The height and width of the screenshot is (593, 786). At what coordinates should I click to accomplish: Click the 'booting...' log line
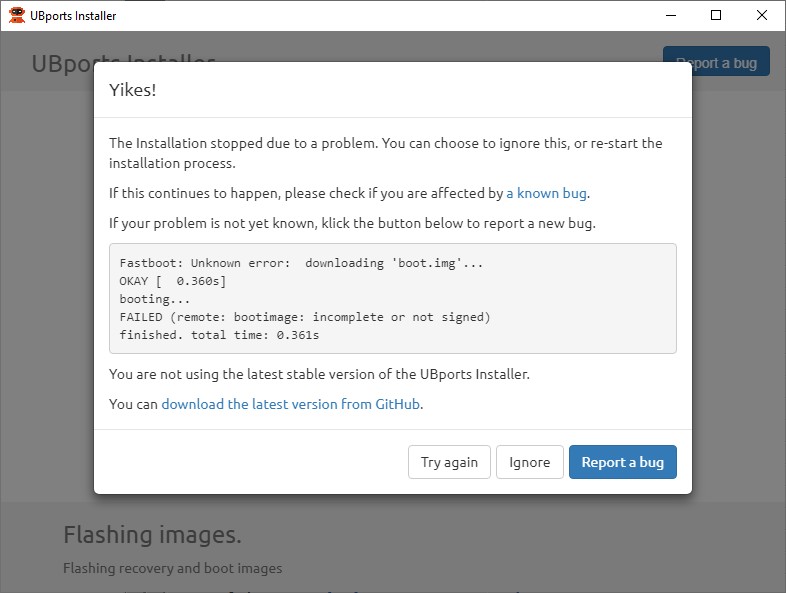point(154,299)
